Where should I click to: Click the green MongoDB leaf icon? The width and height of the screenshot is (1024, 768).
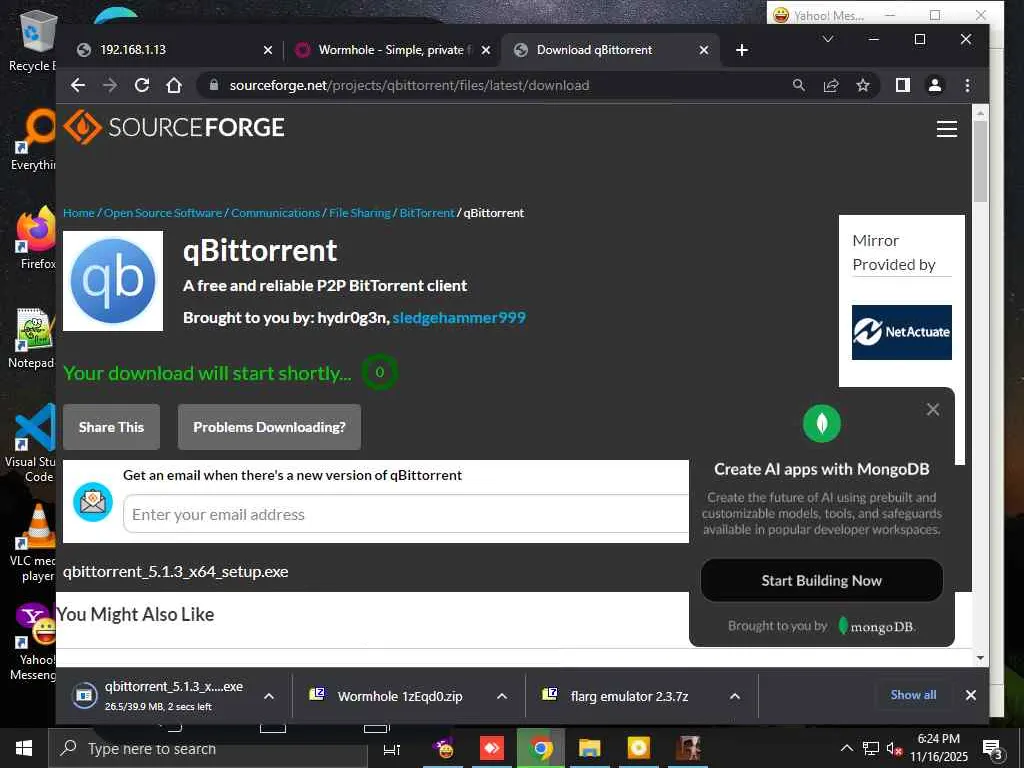(x=822, y=423)
